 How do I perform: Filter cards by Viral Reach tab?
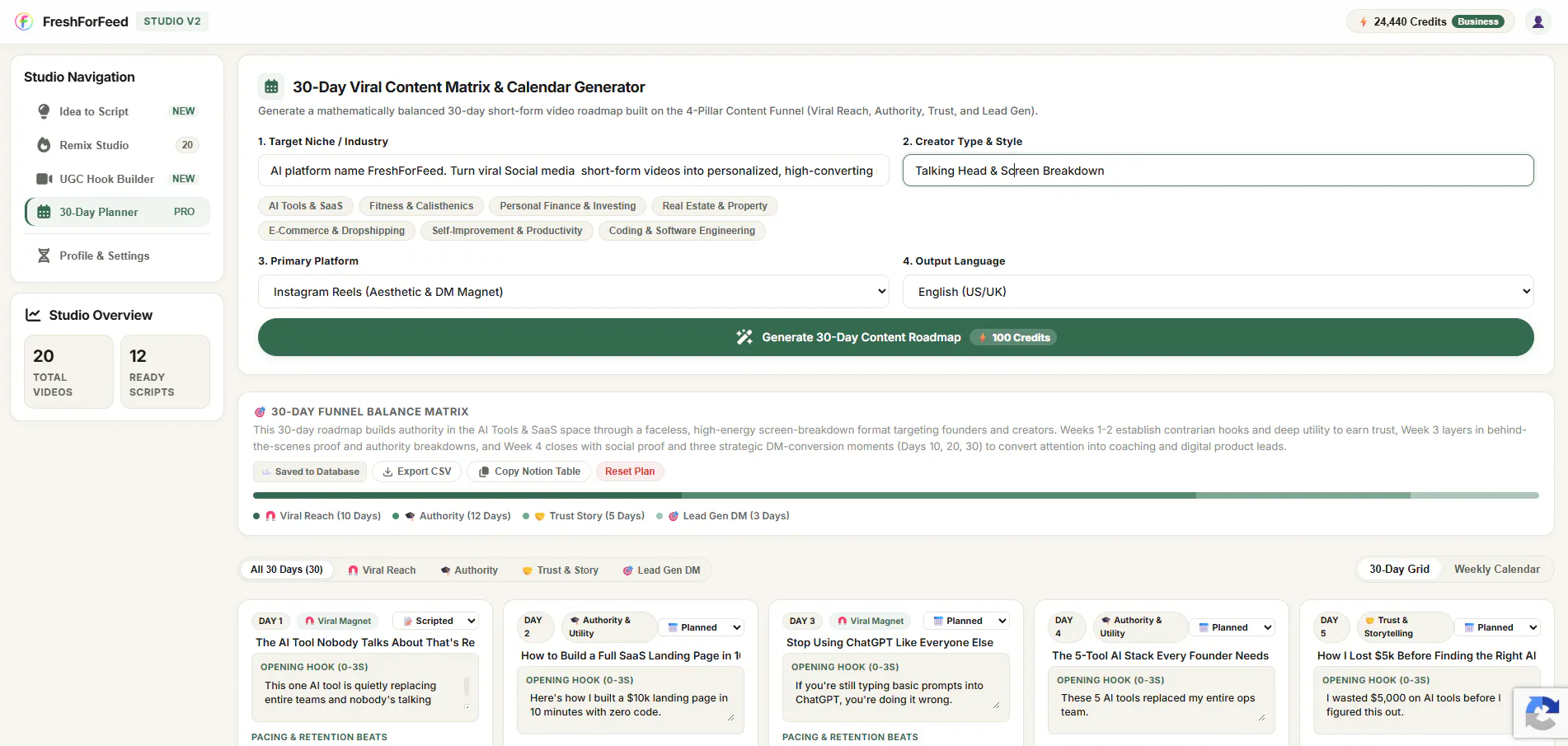pos(382,570)
